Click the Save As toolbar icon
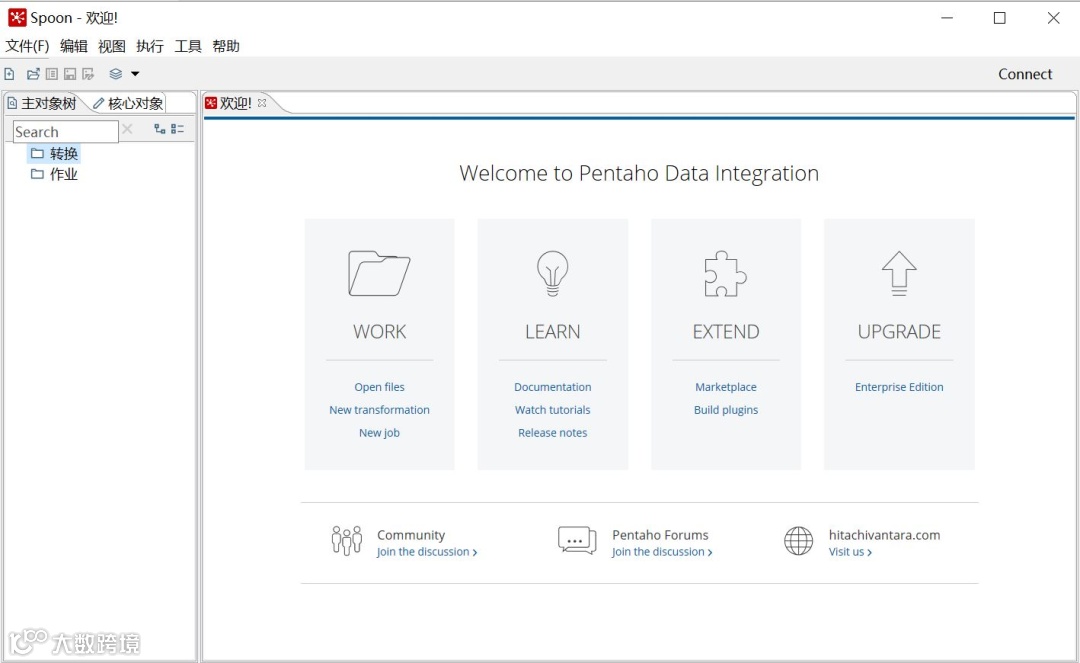1080x663 pixels. tap(88, 74)
